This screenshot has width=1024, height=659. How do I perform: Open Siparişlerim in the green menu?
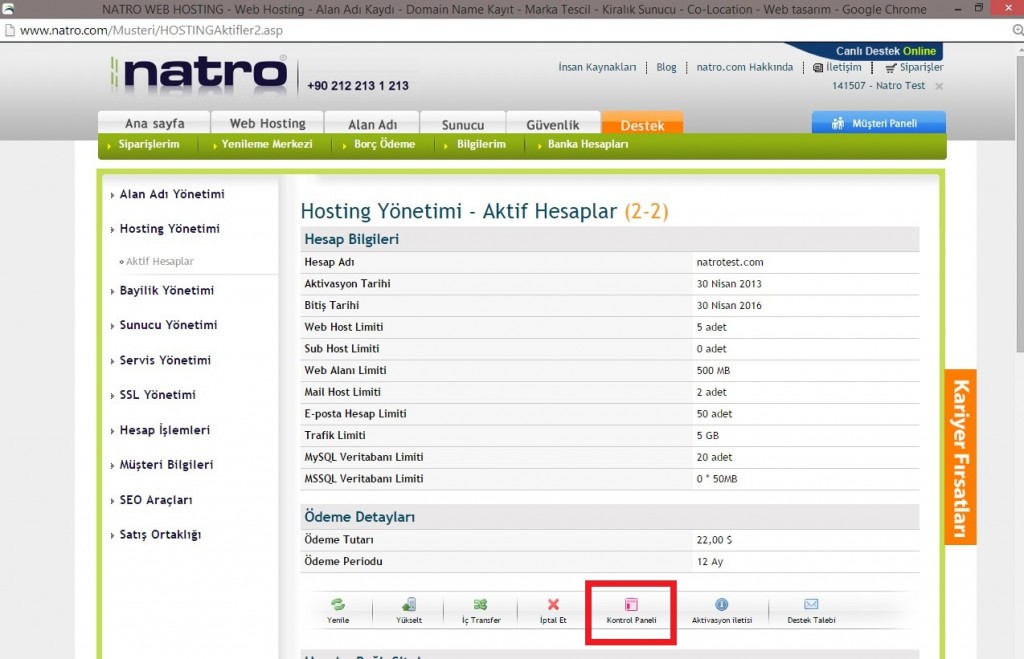coord(148,144)
